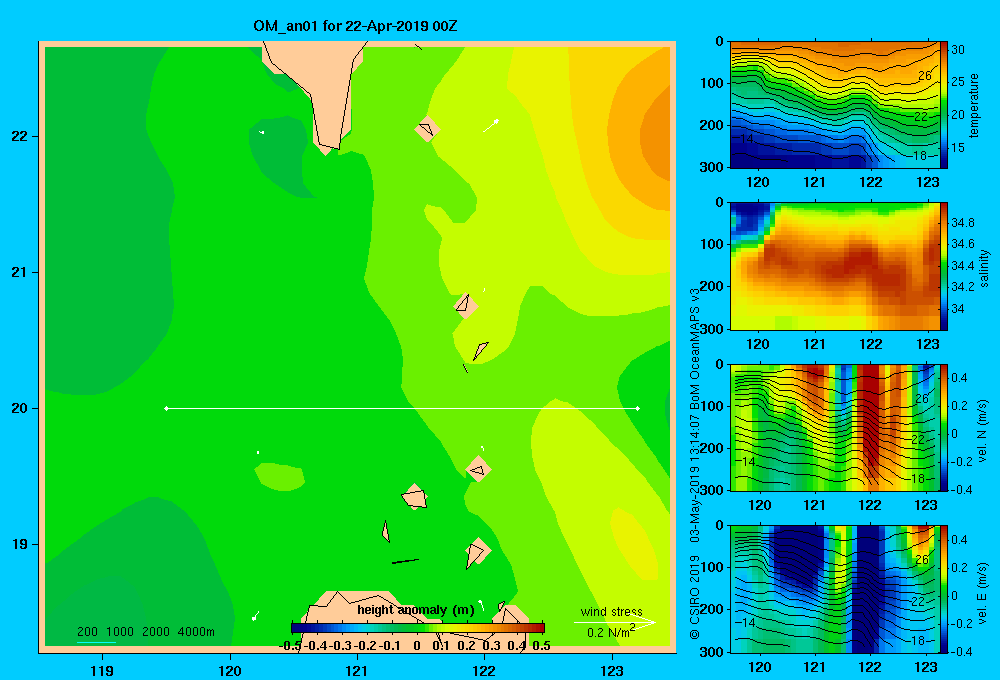This screenshot has height=680, width=1000.
Task: Click the "2000" bathymetry legend value
Action: pos(156,632)
